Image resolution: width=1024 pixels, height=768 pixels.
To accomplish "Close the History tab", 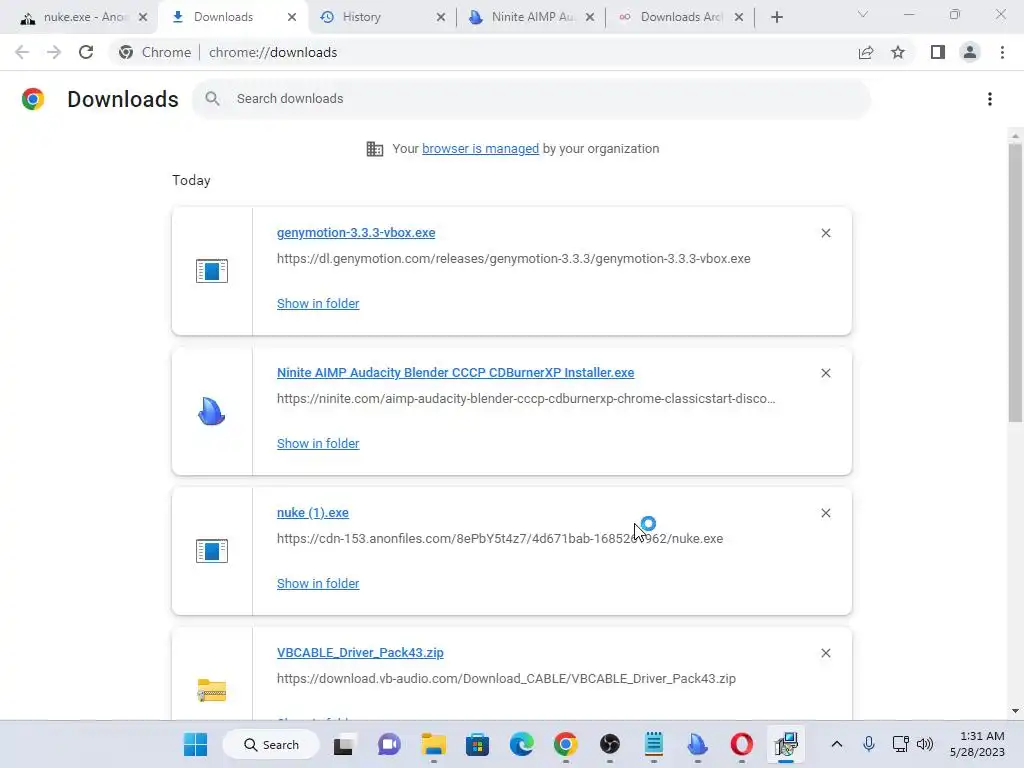I will (x=441, y=18).
